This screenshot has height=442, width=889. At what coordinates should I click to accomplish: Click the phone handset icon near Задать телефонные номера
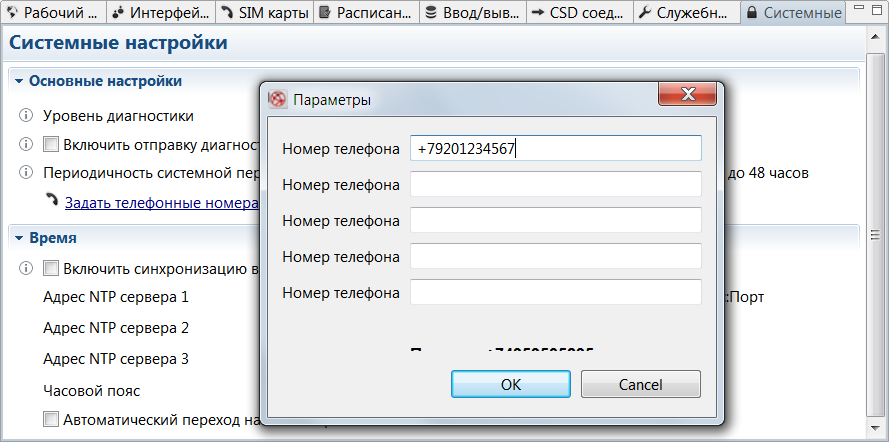point(52,201)
